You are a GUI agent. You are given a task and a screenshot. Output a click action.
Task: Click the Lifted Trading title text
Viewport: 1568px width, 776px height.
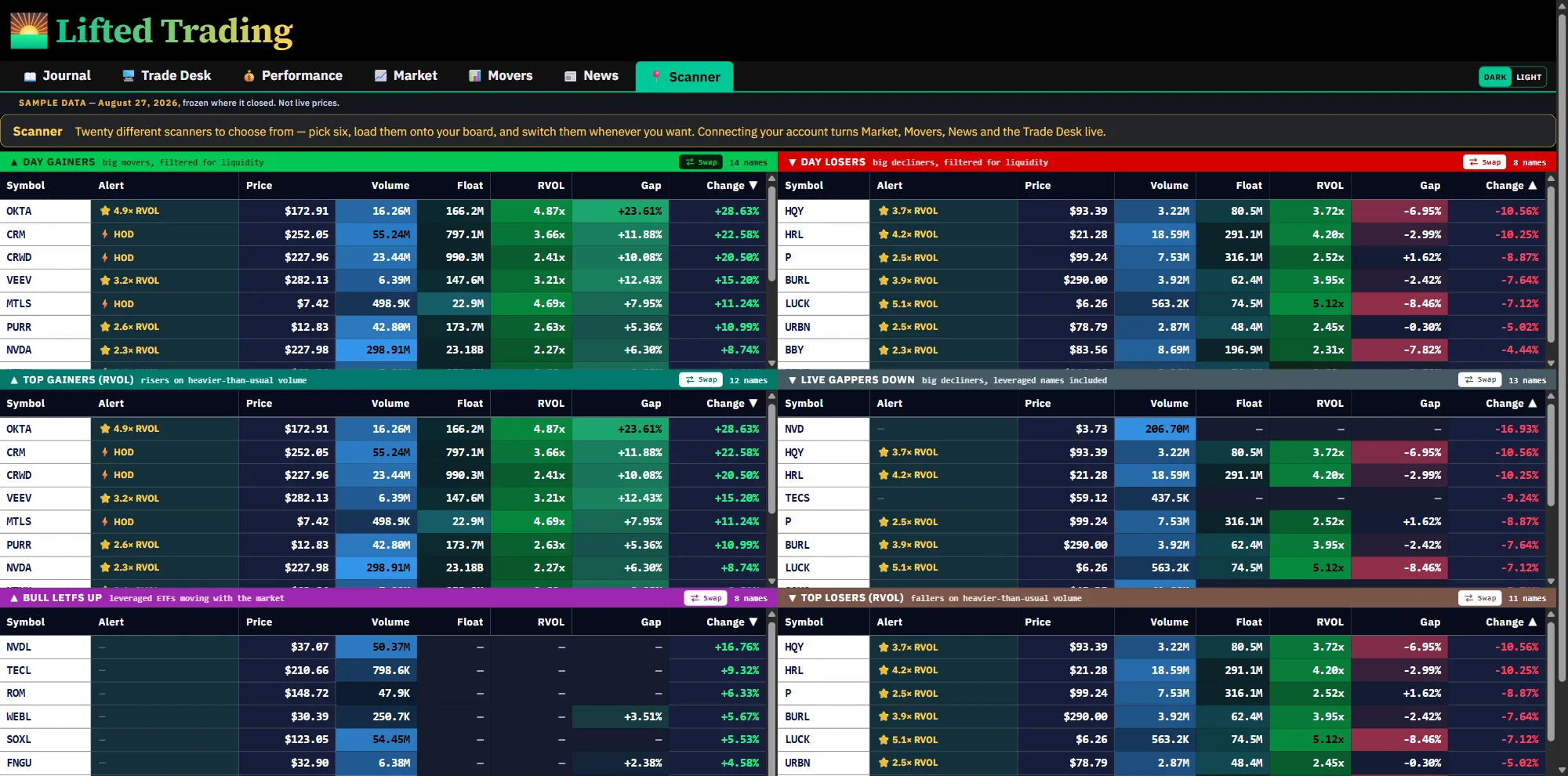pos(174,31)
